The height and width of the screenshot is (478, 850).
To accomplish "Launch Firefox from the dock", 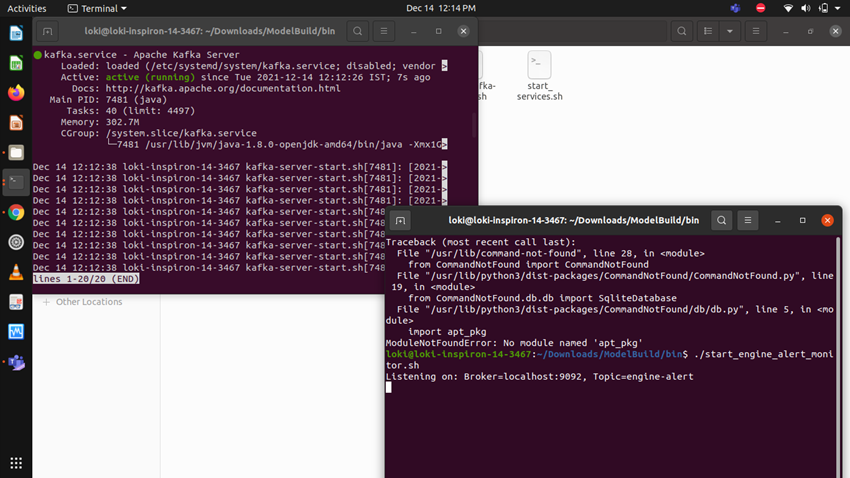I will click(16, 93).
